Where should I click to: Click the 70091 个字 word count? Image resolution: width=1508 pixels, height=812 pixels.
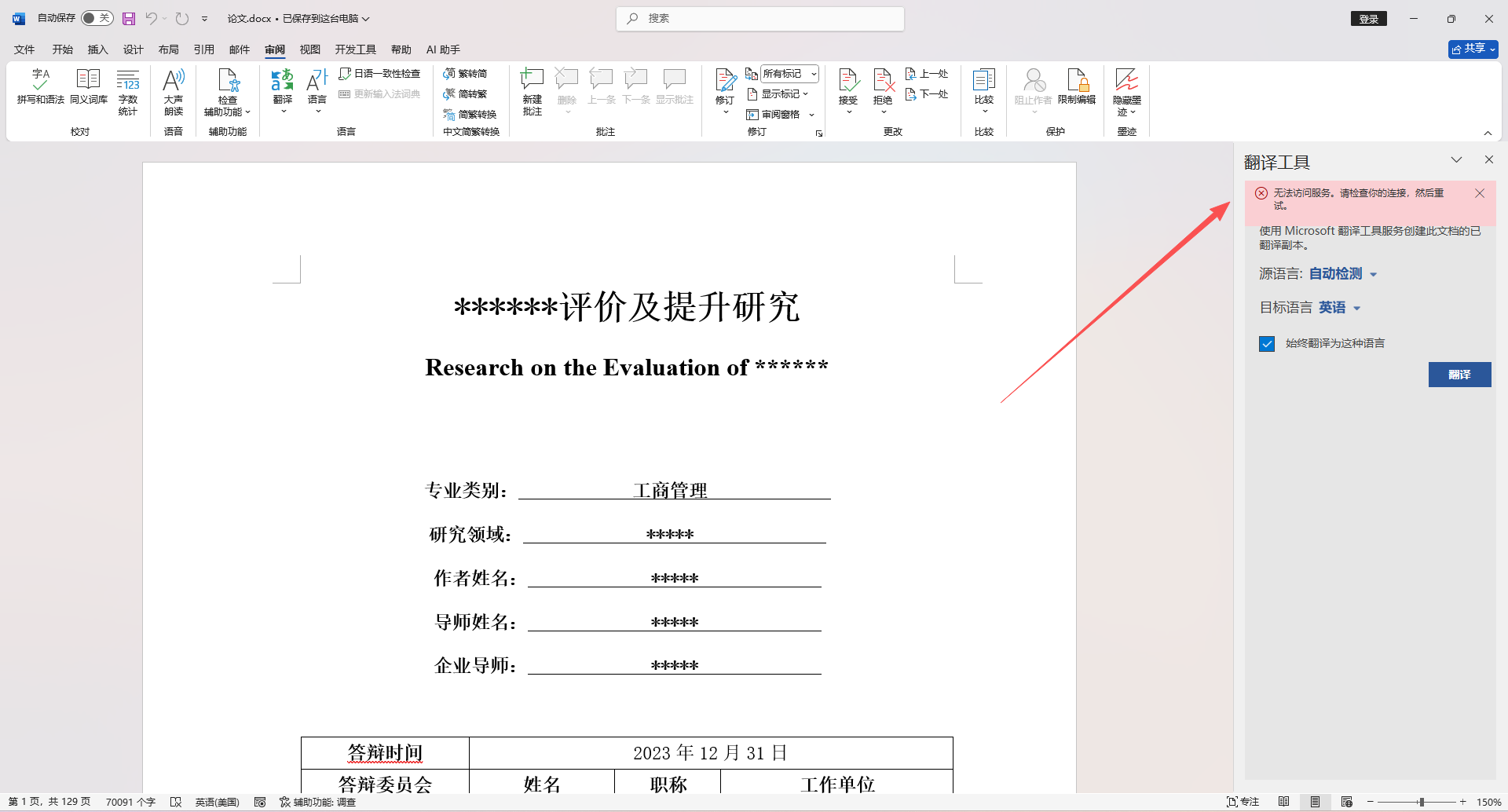130,802
